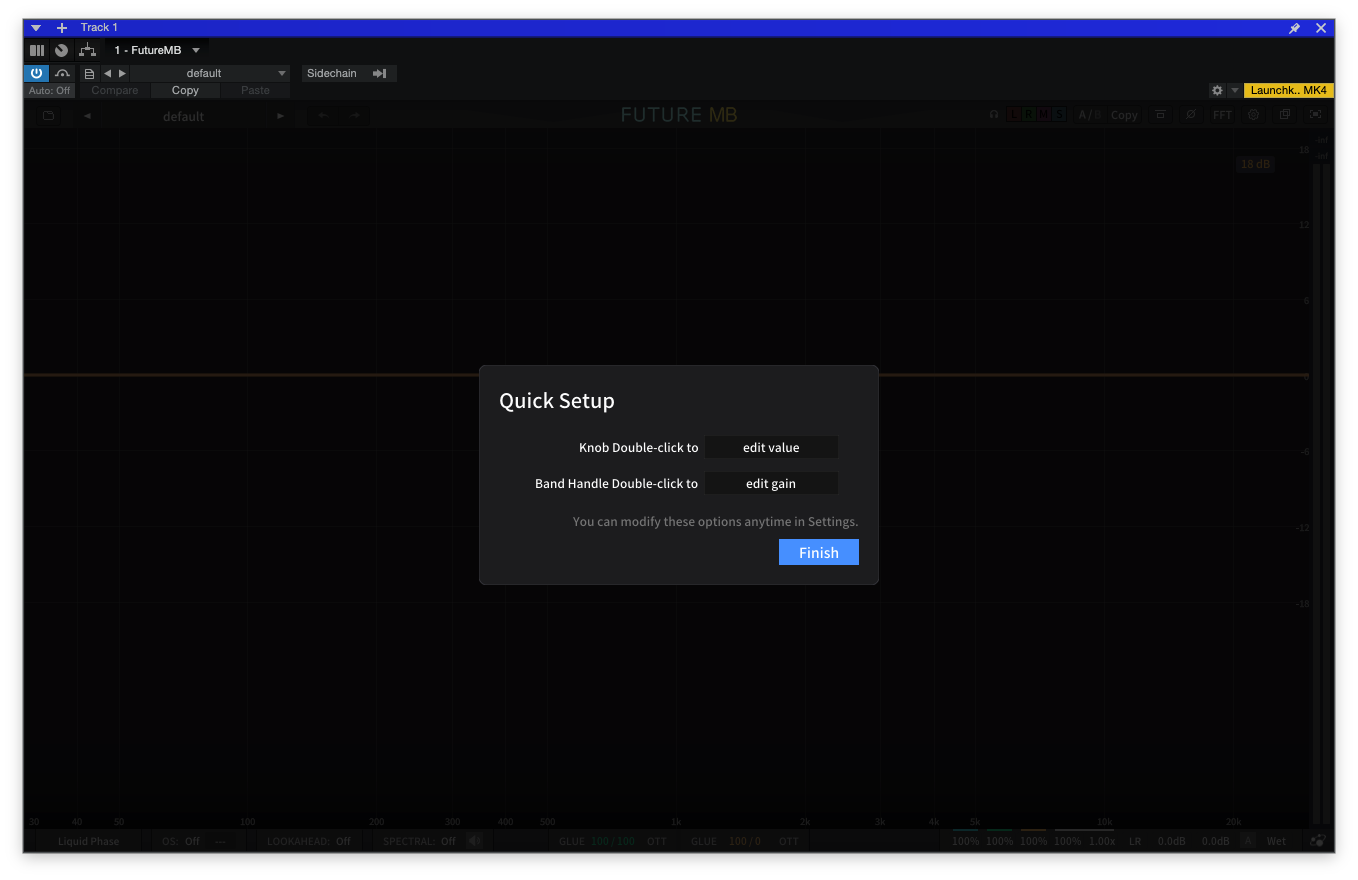
Task: Open the gear icon beside Launchk.. MK4
Action: 1217,90
